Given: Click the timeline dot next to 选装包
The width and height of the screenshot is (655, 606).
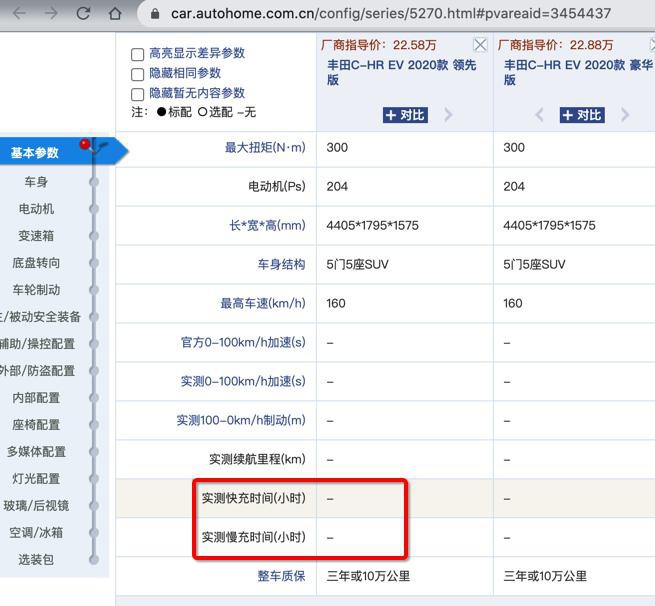Looking at the screenshot, I should 94,560.
